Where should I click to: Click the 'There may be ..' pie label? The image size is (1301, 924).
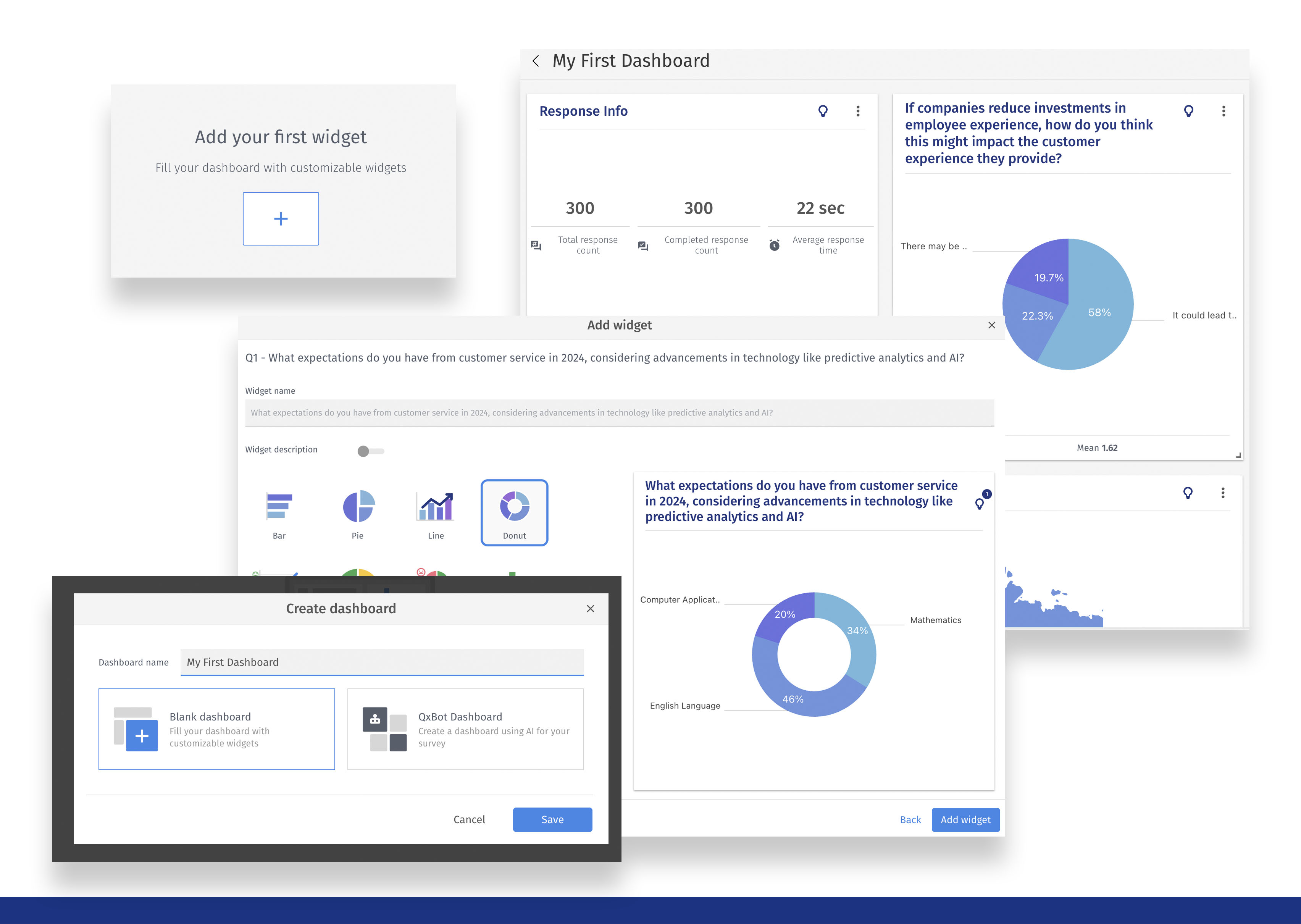tap(933, 246)
